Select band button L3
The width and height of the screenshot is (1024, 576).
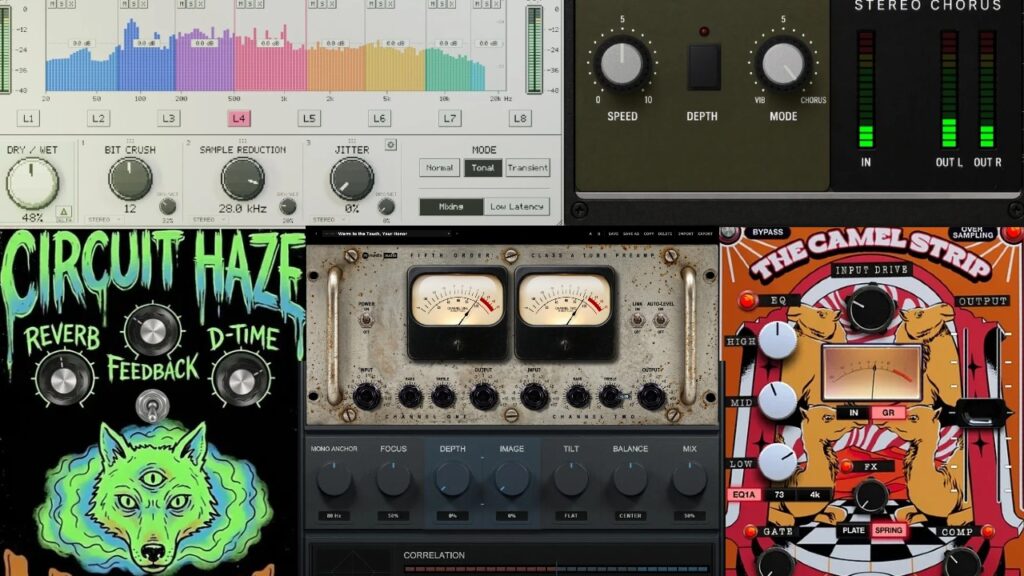tap(168, 118)
